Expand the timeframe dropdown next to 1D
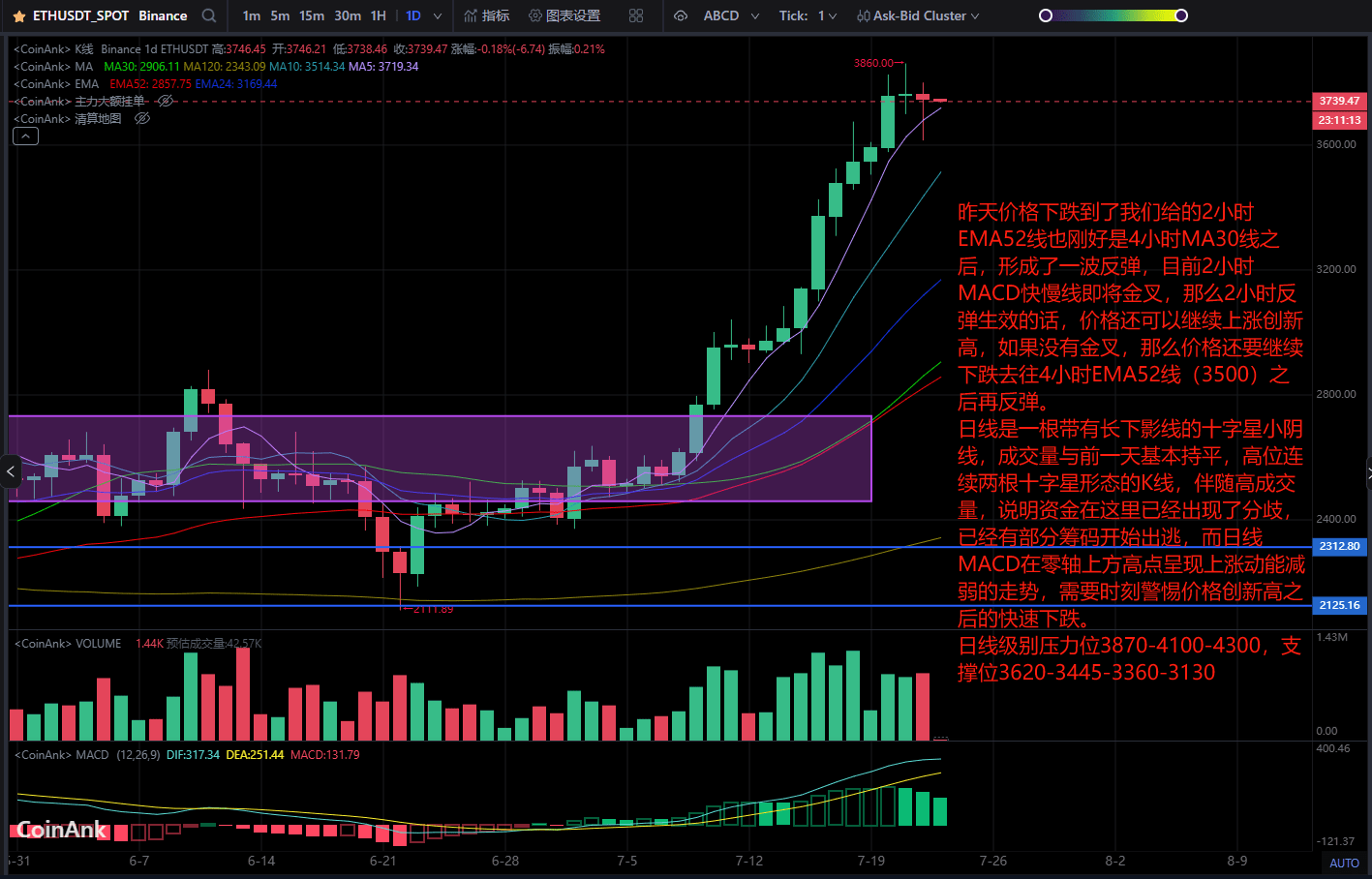 438,16
